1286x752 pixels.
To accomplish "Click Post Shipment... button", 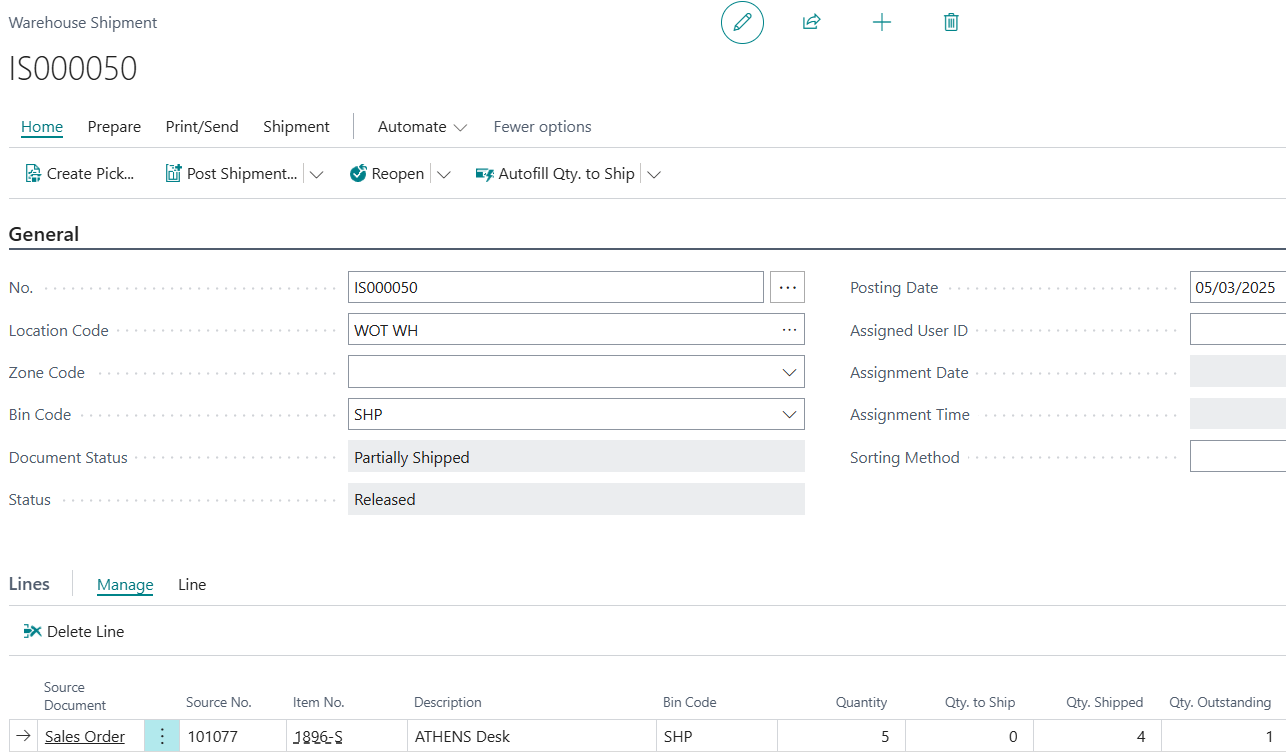I will tap(232, 174).
